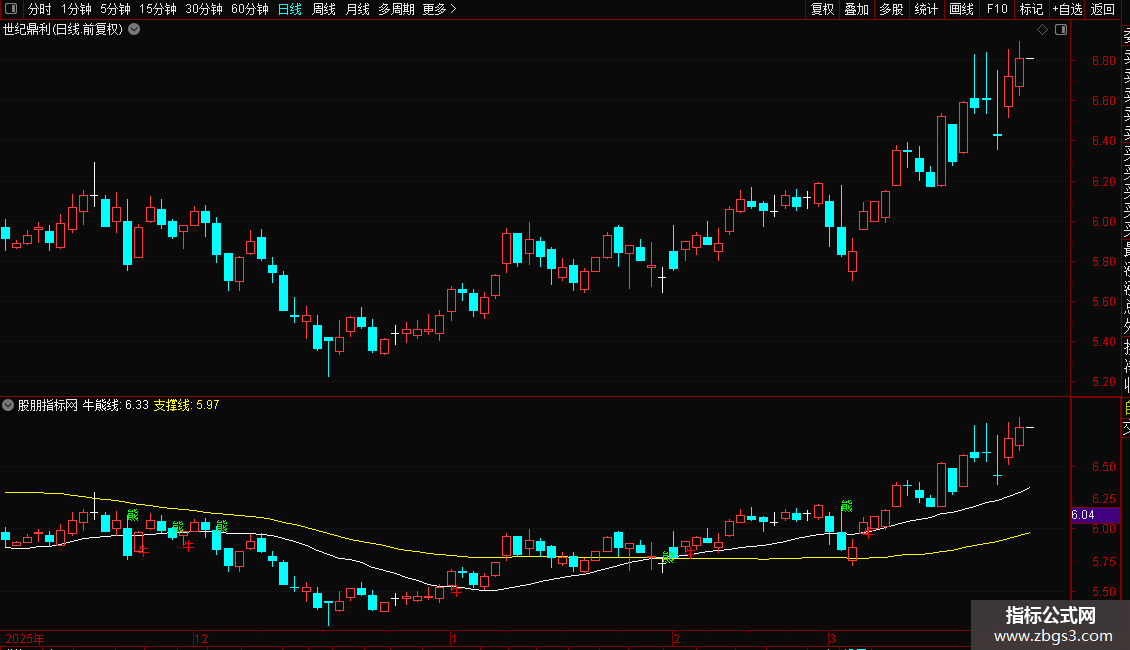Toggle the left sidebar panel icon
This screenshot has width=1130, height=650.
11,9
